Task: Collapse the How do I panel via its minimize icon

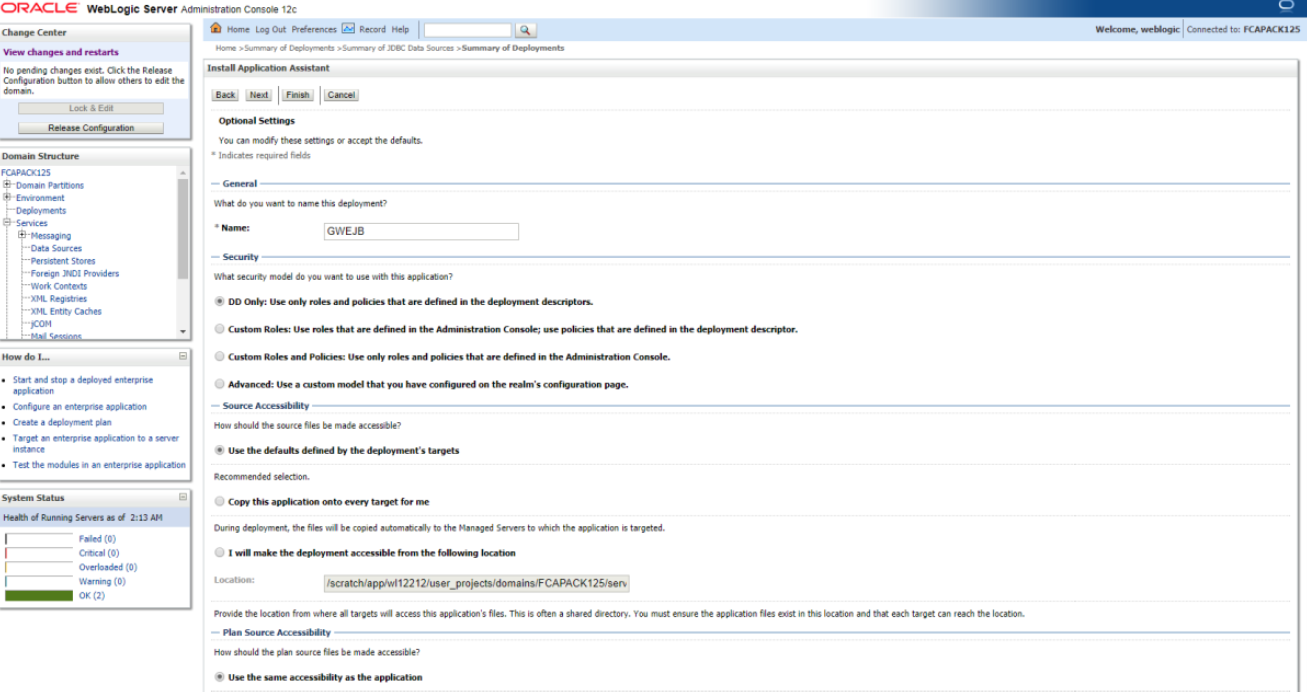Action: click(x=184, y=356)
